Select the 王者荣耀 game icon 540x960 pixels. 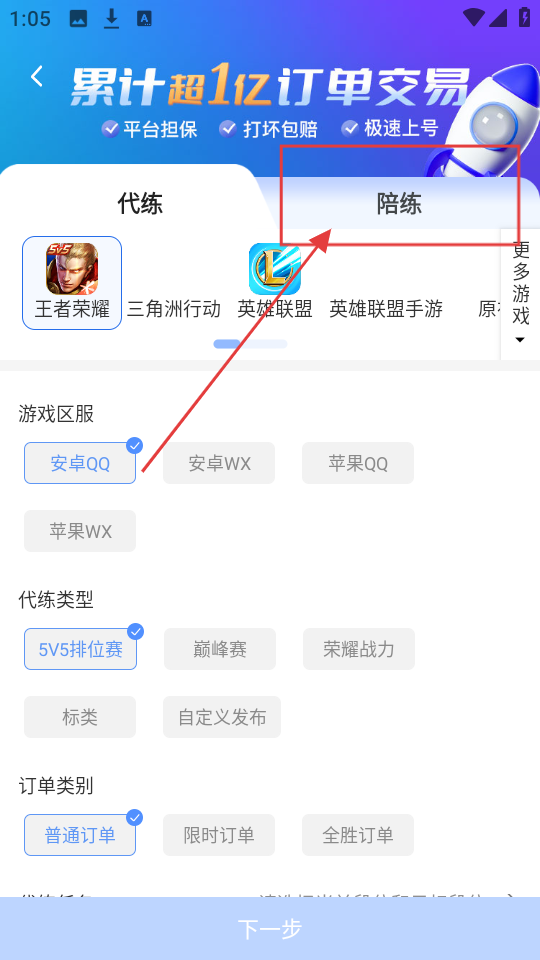coord(72,269)
